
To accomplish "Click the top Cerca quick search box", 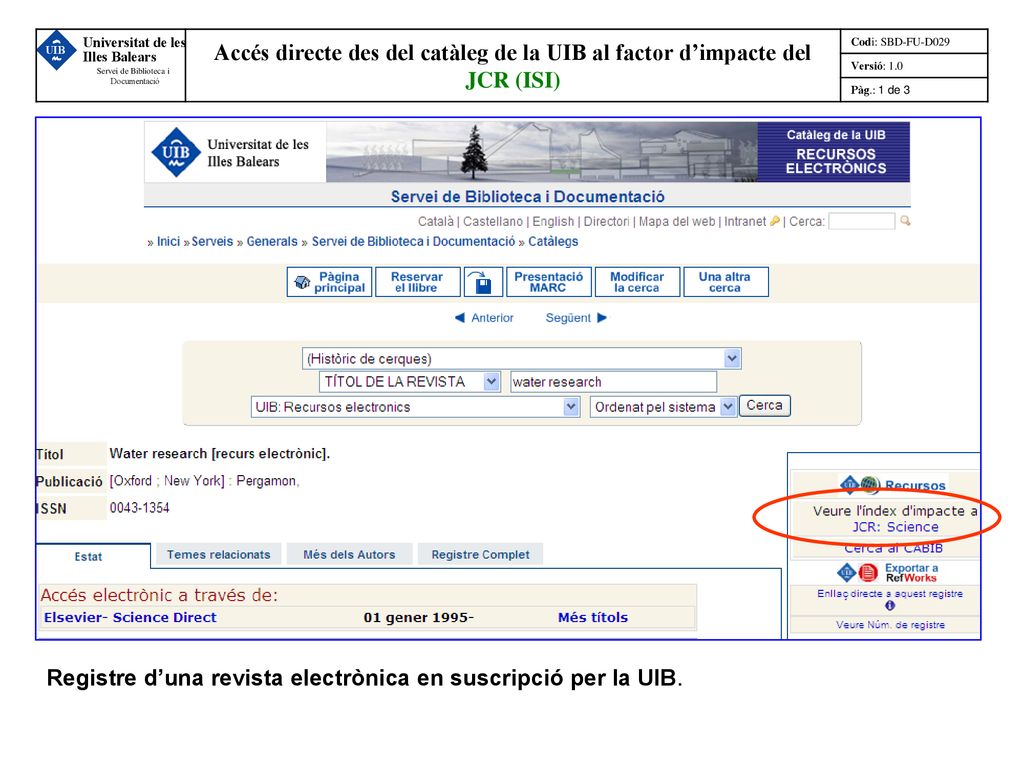I will [861, 221].
